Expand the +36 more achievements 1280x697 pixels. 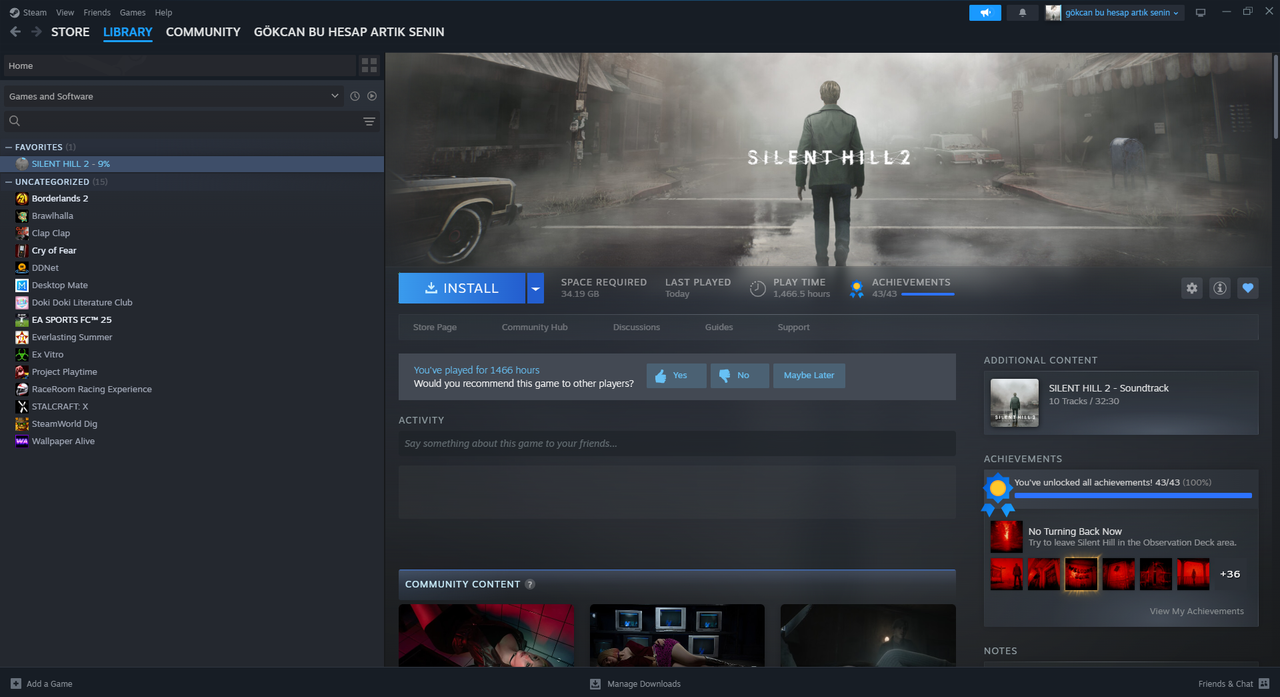pos(1230,574)
